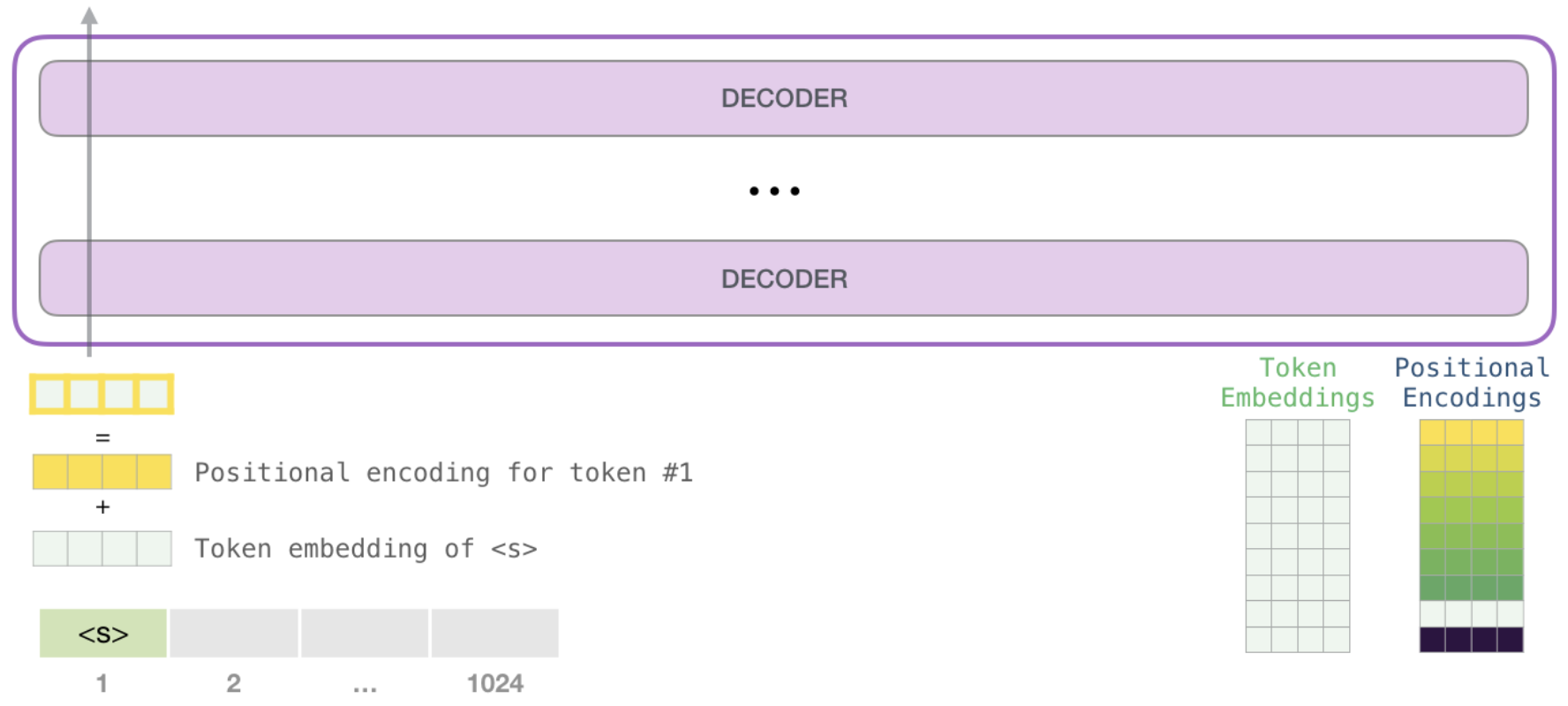Click the upward arrow head above the decoders
This screenshot has height=706, width=1568.
pos(89,16)
